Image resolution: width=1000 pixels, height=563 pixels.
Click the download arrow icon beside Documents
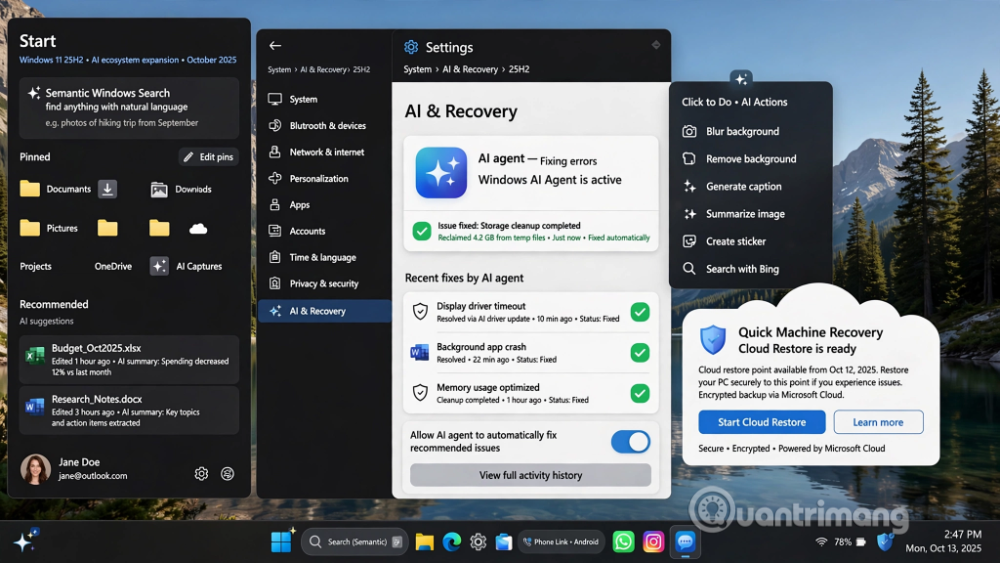pos(107,189)
